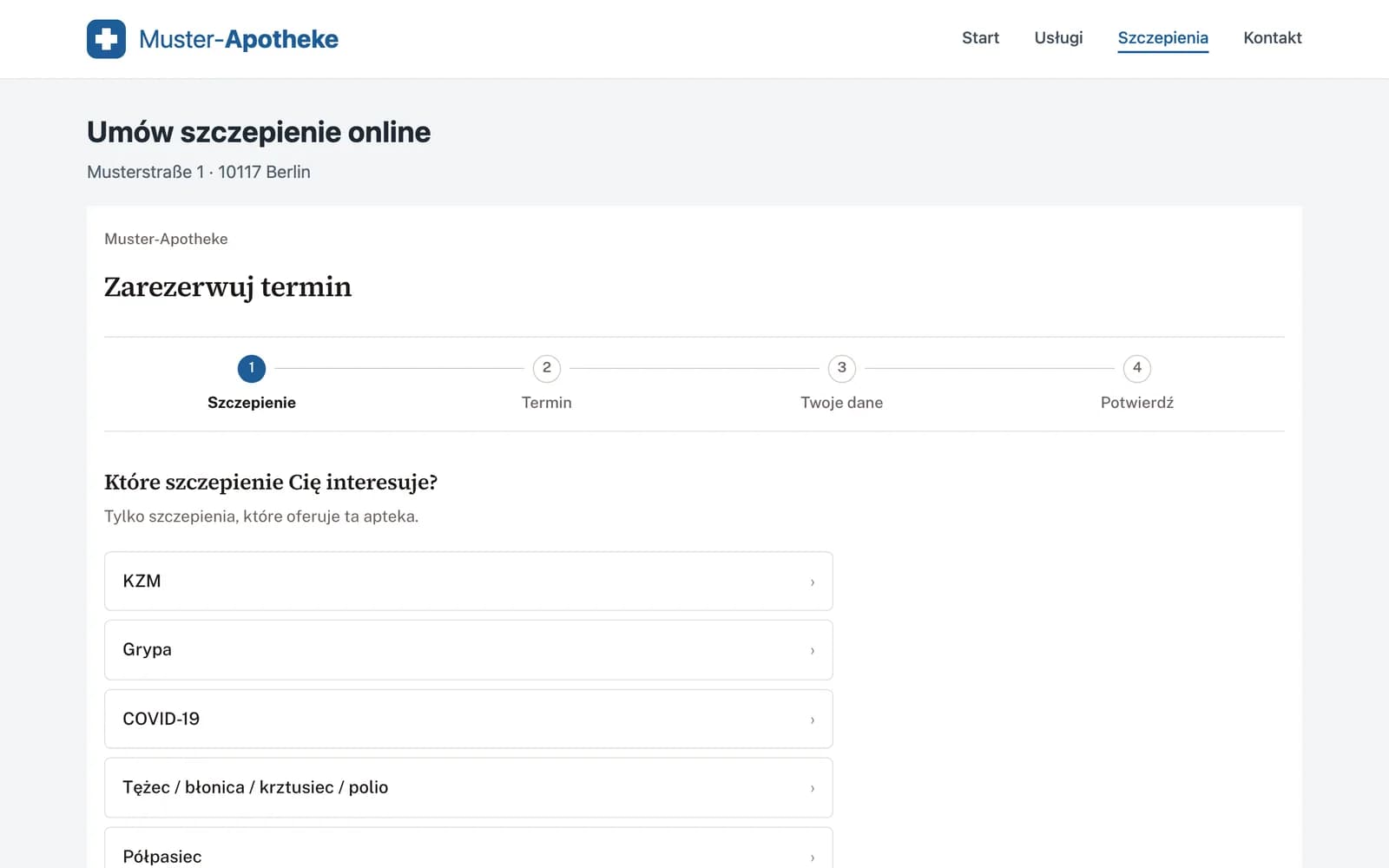Click the chevron arrow on Grypa row
Viewport: 1389px width, 868px height.
tap(813, 651)
